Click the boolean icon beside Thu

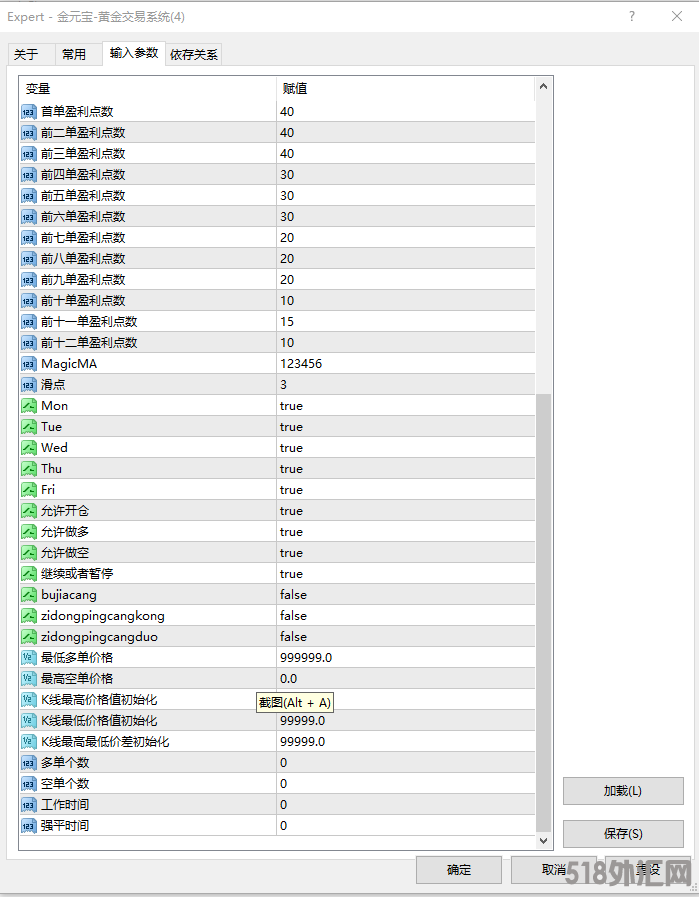pyautogui.click(x=29, y=469)
